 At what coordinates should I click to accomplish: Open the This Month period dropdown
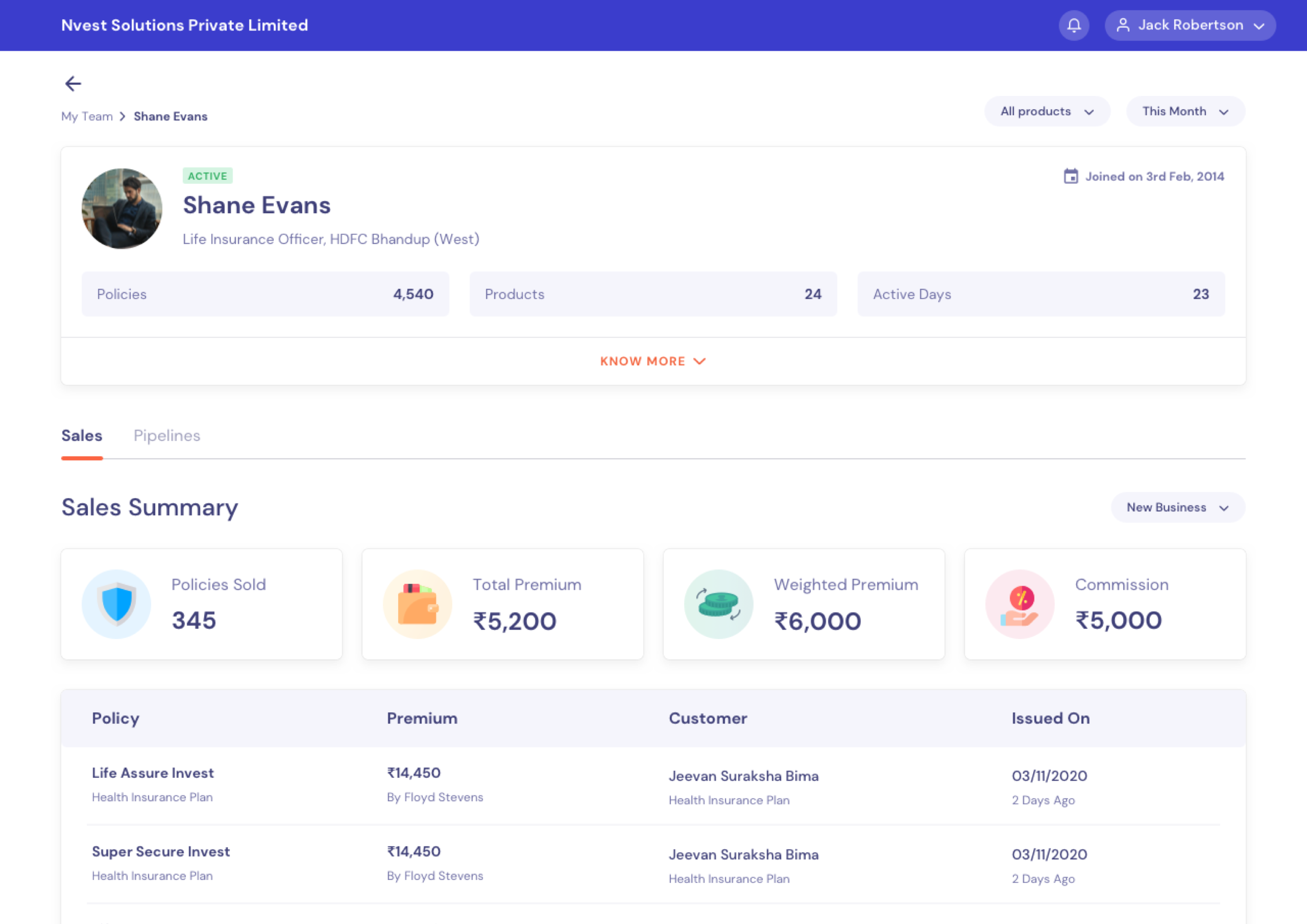[x=1185, y=111]
